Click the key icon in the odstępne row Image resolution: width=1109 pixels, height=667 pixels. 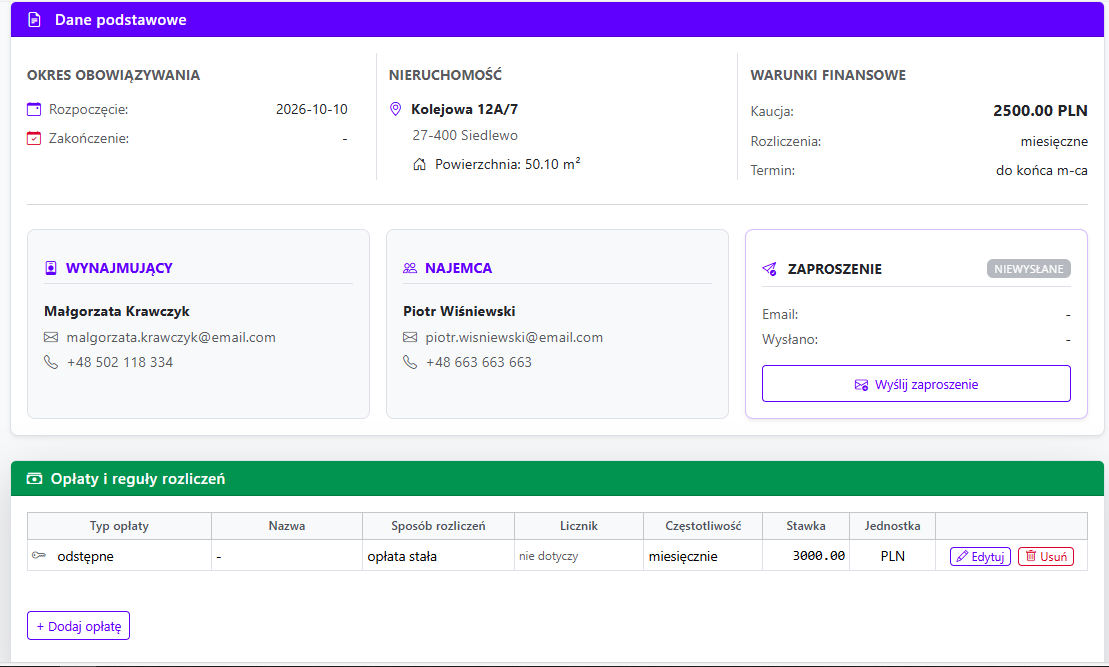tap(39, 555)
